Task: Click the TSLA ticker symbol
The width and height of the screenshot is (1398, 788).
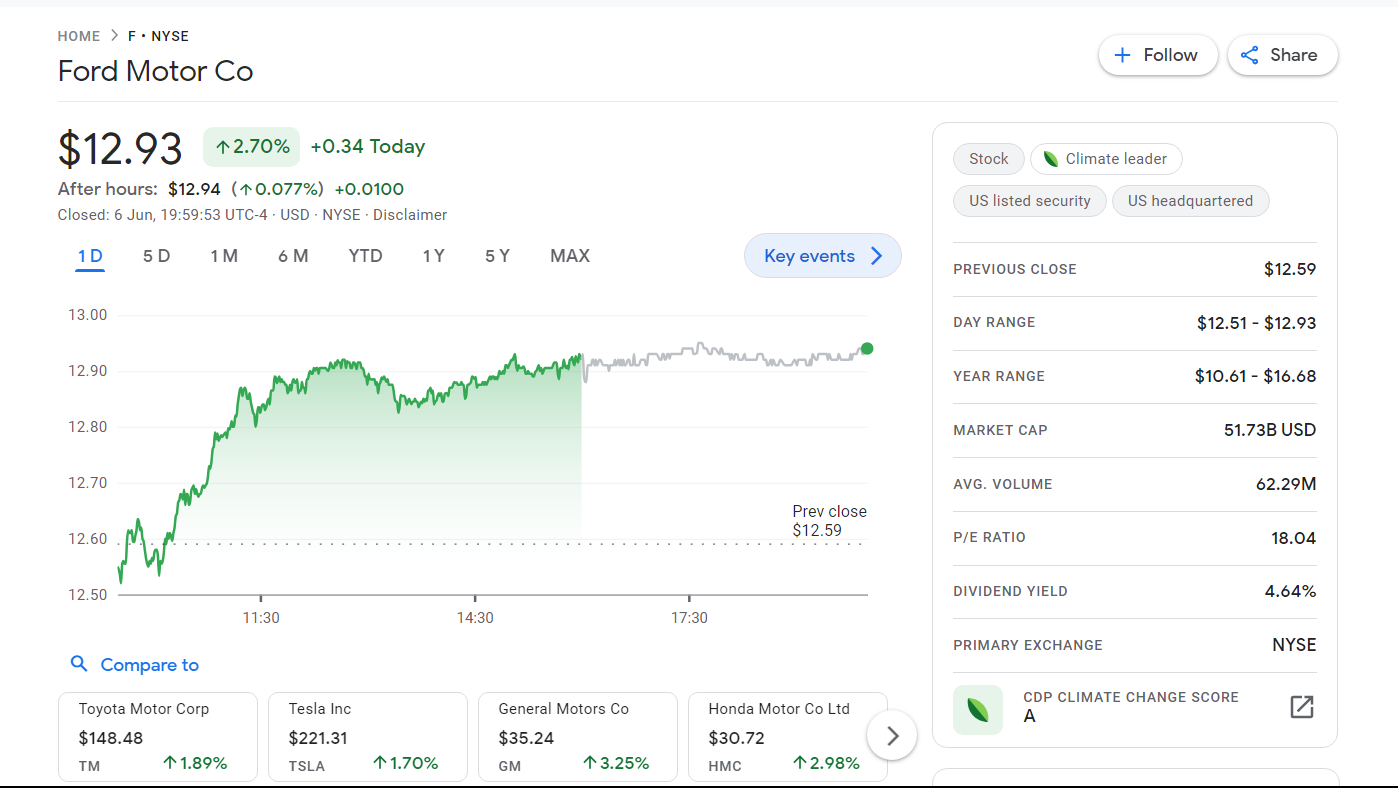Action: tap(308, 765)
